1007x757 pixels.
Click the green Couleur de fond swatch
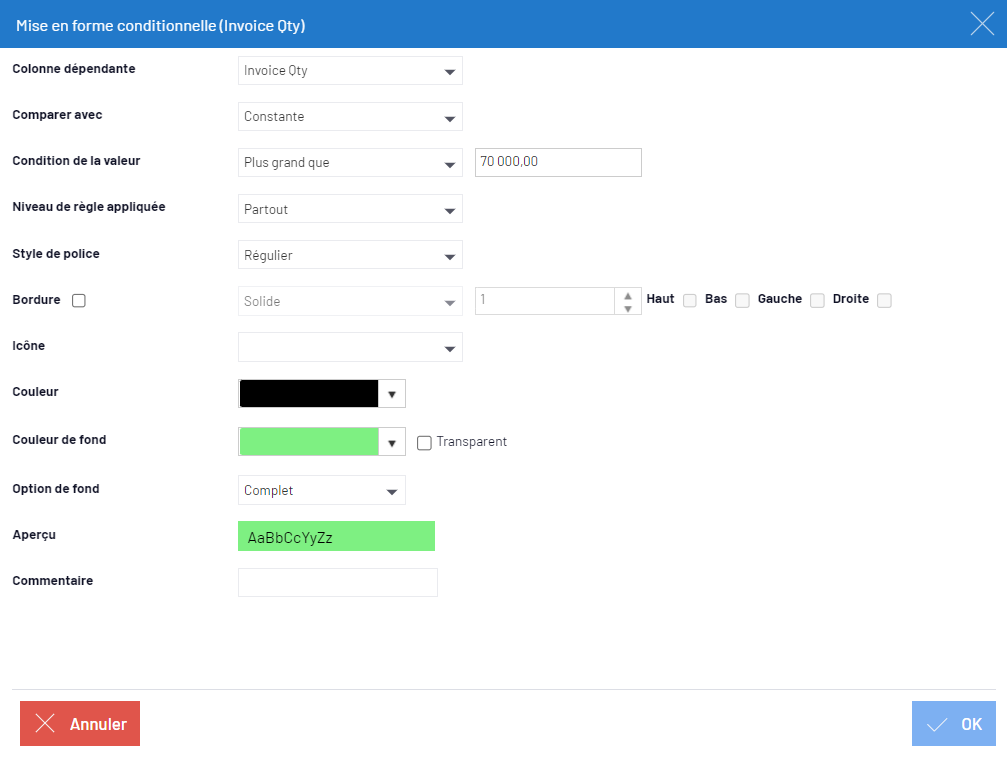(x=309, y=442)
